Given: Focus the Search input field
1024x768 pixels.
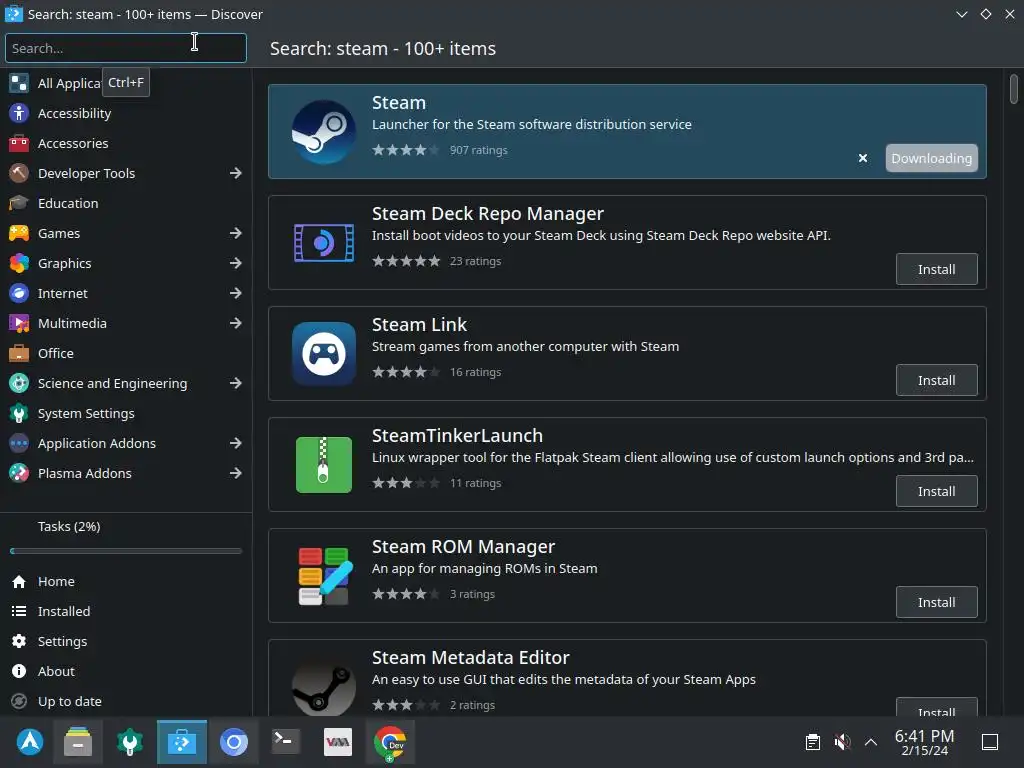Looking at the screenshot, I should [126, 48].
